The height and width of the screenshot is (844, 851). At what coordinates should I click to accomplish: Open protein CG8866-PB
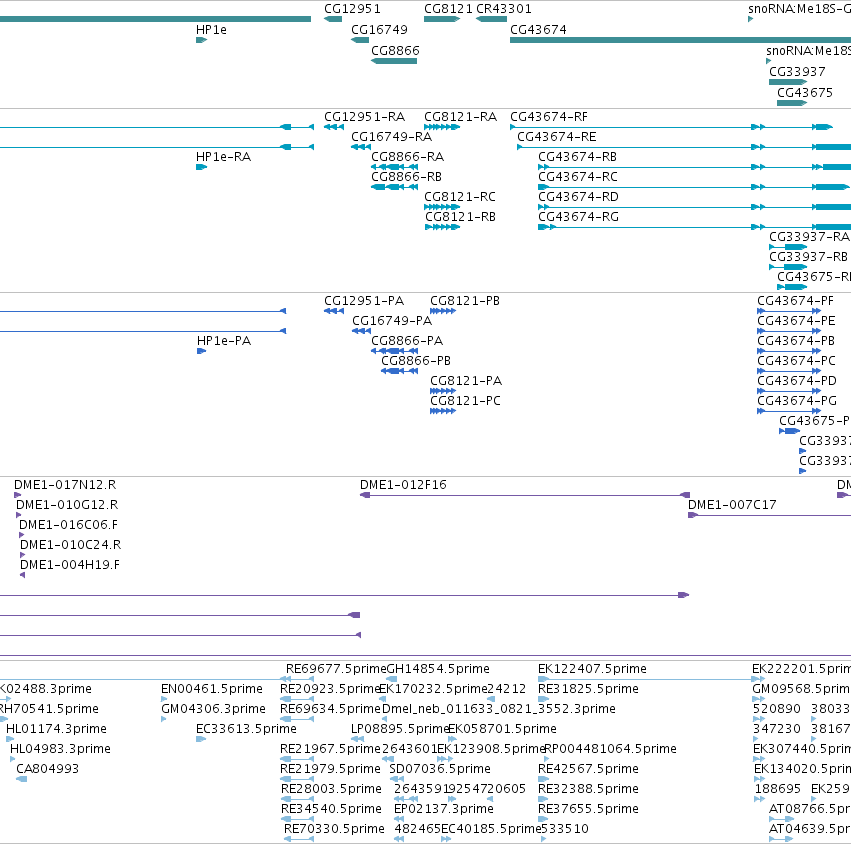pyautogui.click(x=399, y=371)
